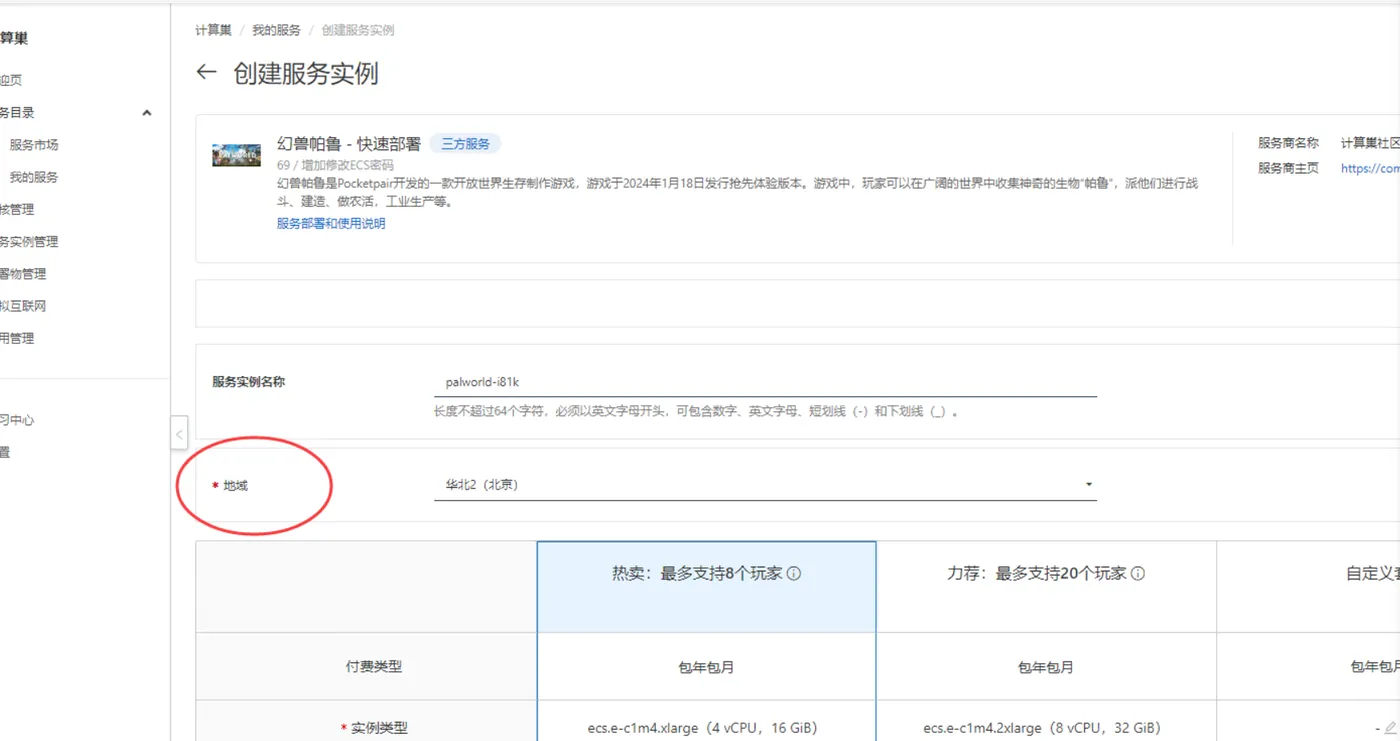This screenshot has width=1400, height=741.
Task: Click the 三方服务 tag
Action: point(466,144)
